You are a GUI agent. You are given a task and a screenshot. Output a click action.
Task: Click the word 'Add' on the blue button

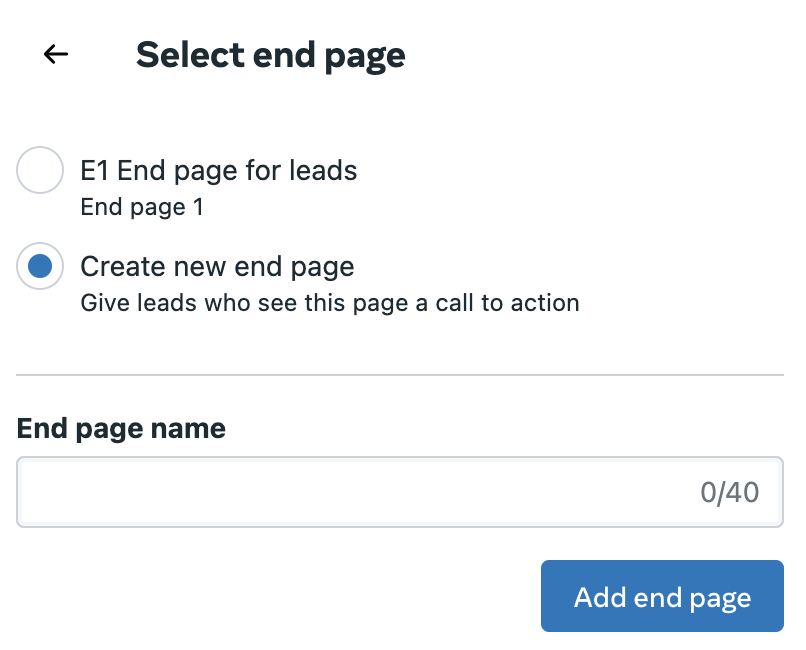(600, 597)
